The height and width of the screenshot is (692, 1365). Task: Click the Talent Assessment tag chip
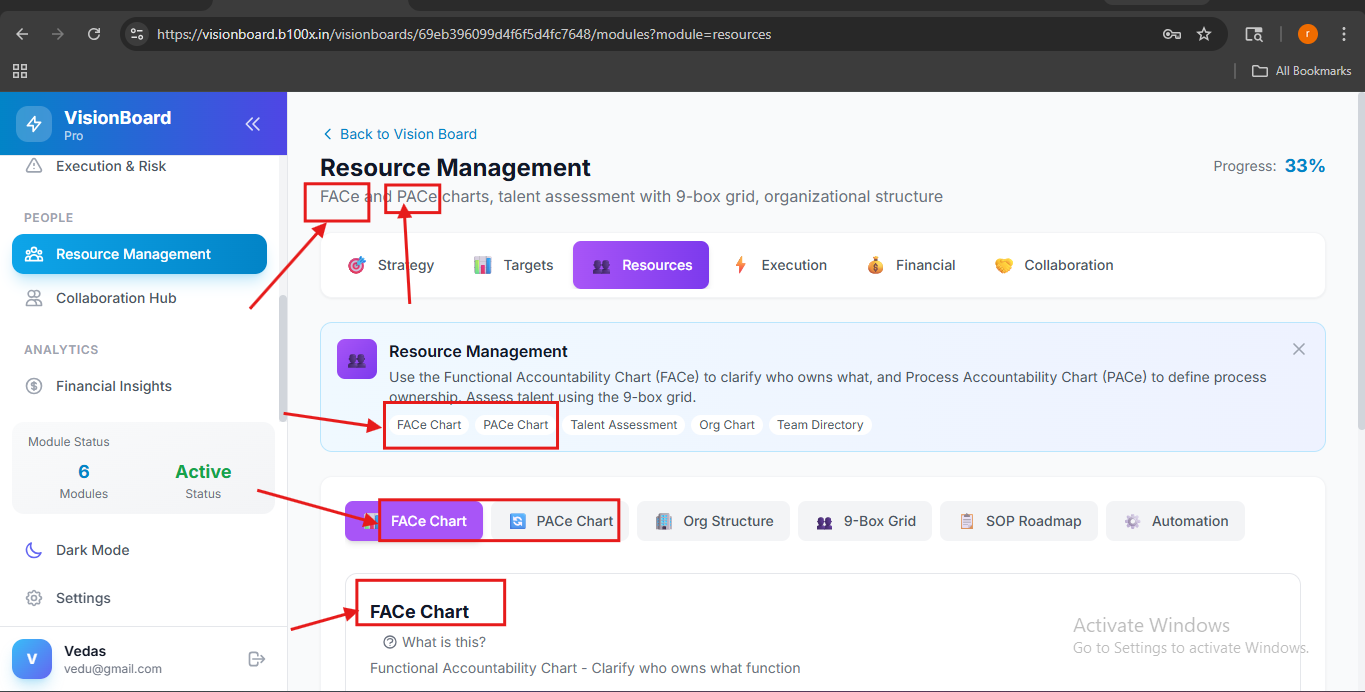tap(624, 425)
